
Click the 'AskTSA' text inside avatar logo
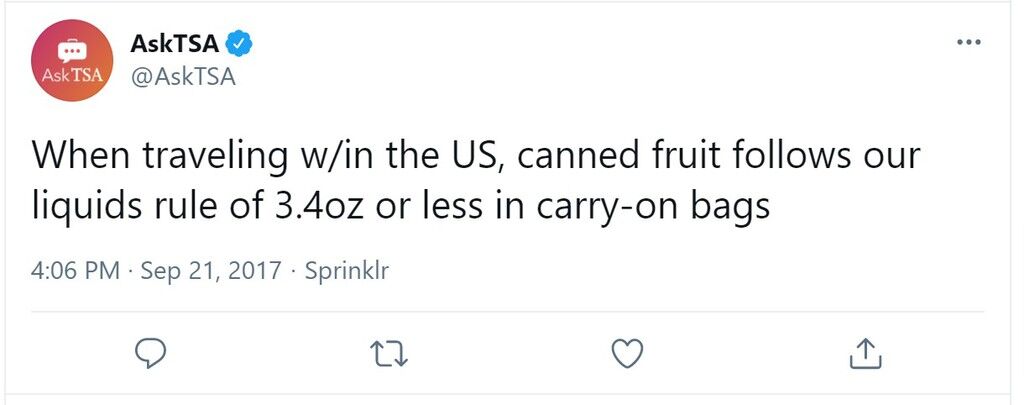(72, 75)
